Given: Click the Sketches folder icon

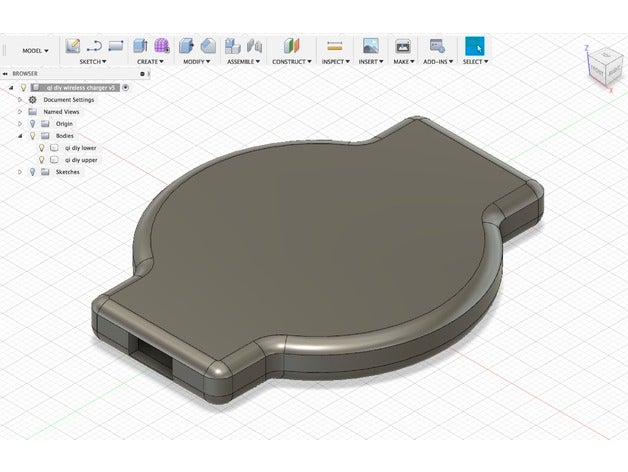Looking at the screenshot, I should (x=45, y=172).
